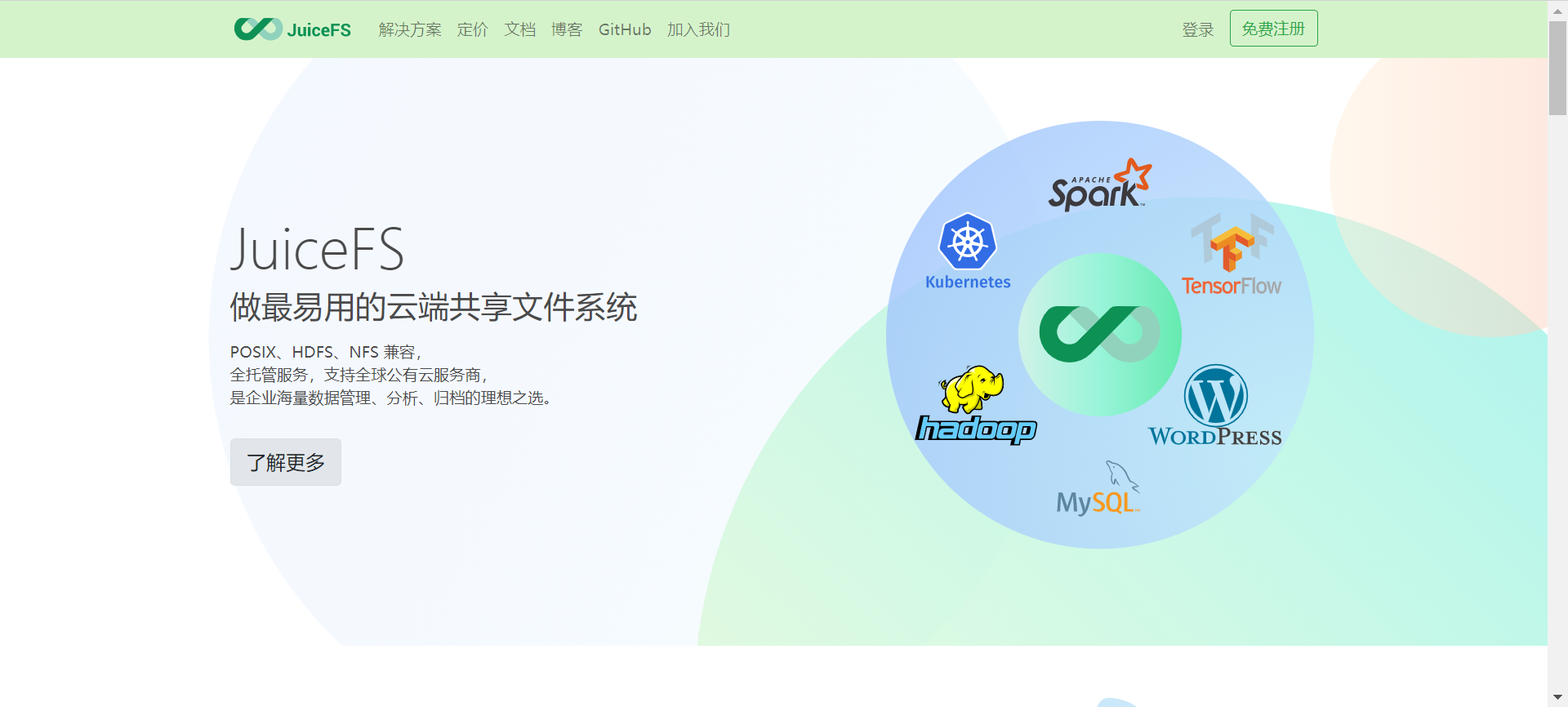Open the 解决方案 menu item
Image resolution: width=1568 pixels, height=707 pixels.
(x=410, y=29)
